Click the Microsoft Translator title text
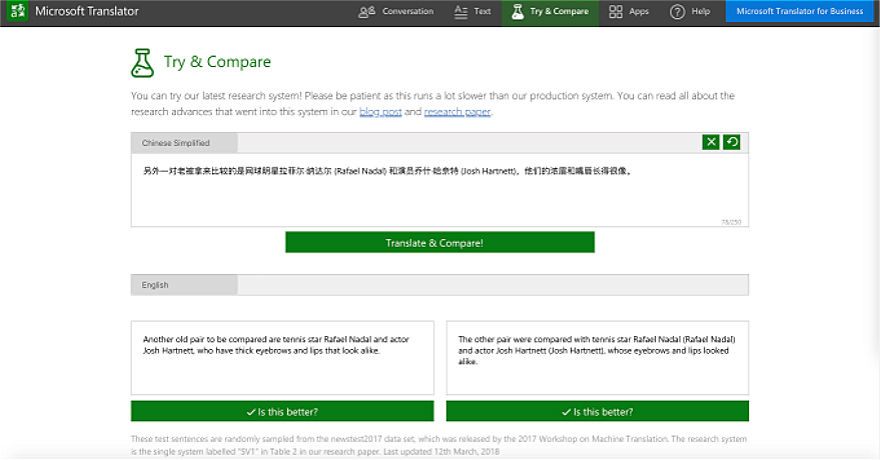 (x=86, y=11)
